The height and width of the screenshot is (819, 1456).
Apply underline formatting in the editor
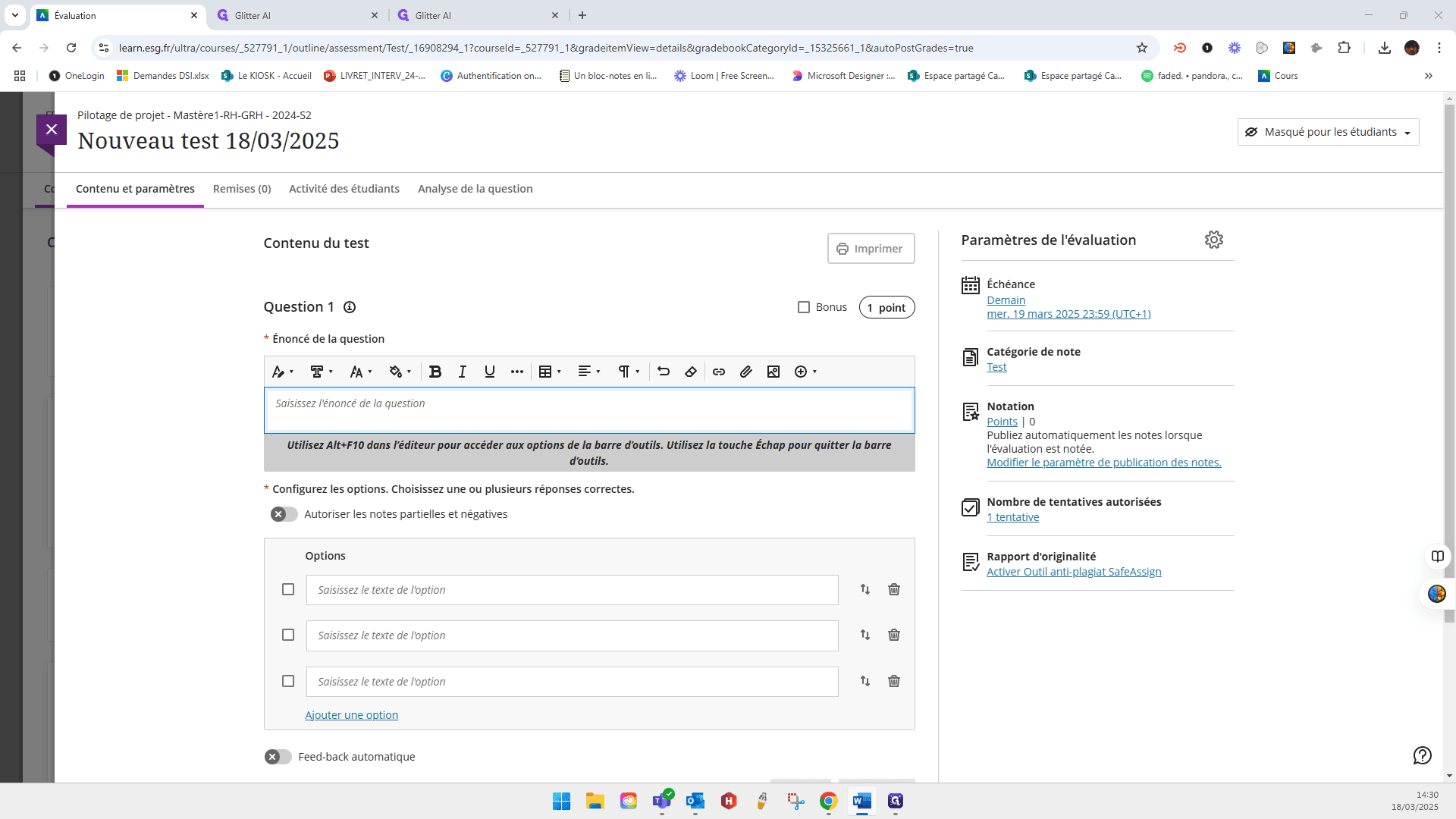[x=490, y=372]
